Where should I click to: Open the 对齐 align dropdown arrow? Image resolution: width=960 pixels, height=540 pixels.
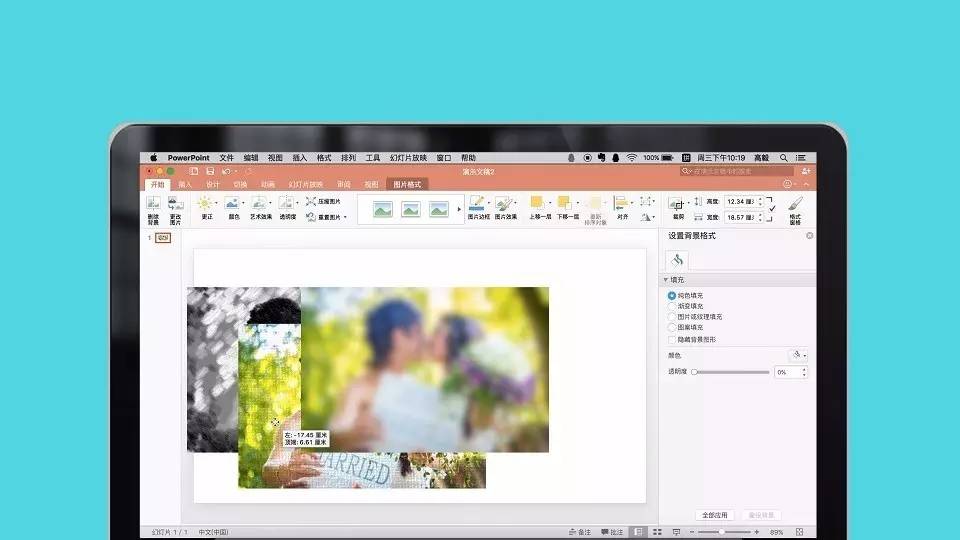631,202
